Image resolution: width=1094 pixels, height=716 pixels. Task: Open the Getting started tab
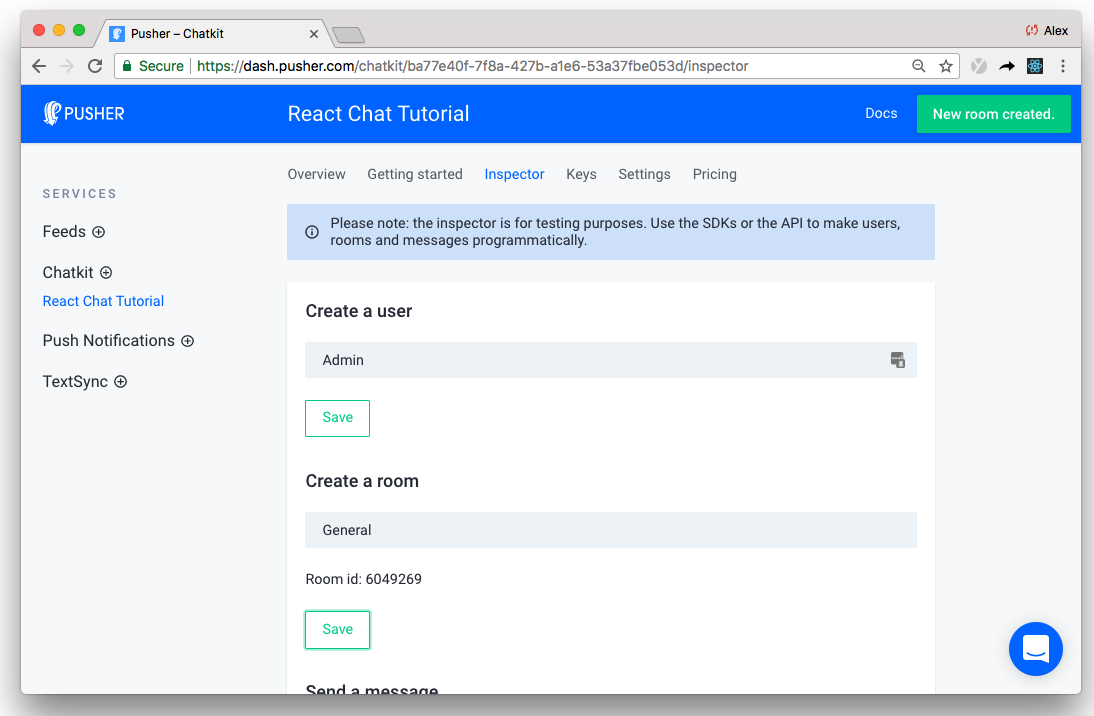coord(414,174)
